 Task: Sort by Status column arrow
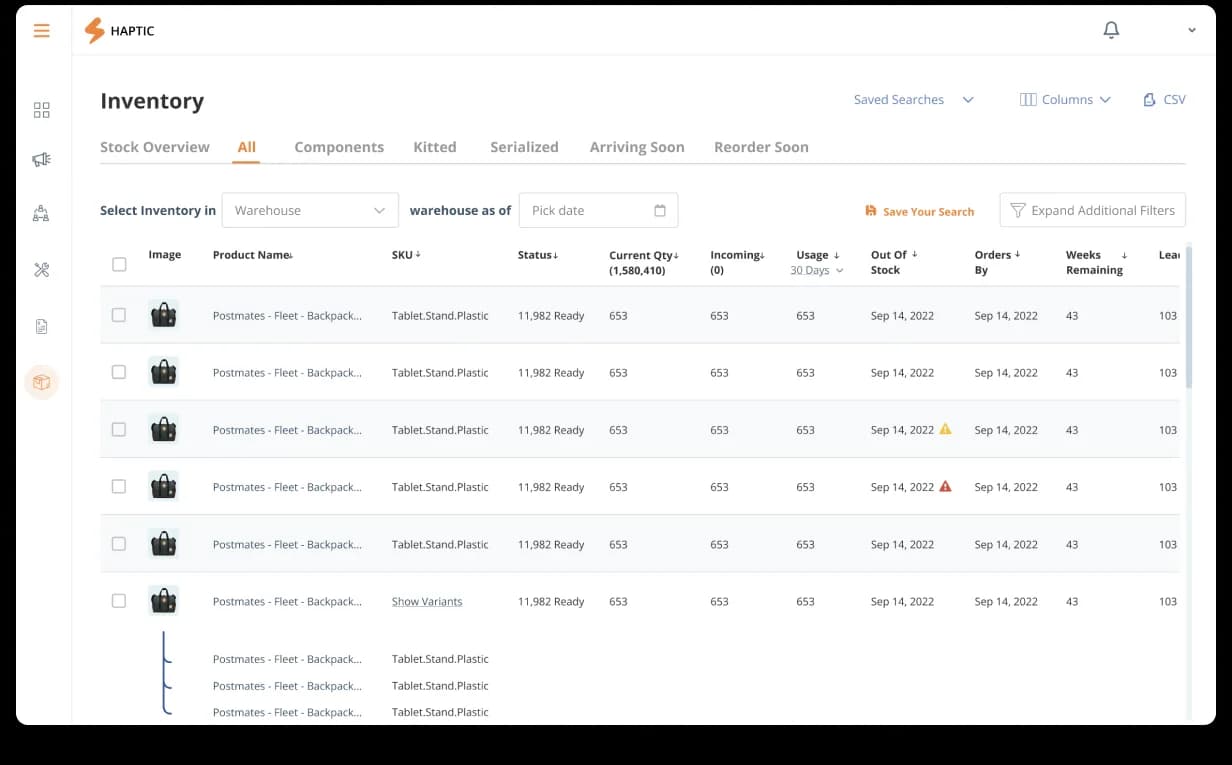click(x=555, y=256)
